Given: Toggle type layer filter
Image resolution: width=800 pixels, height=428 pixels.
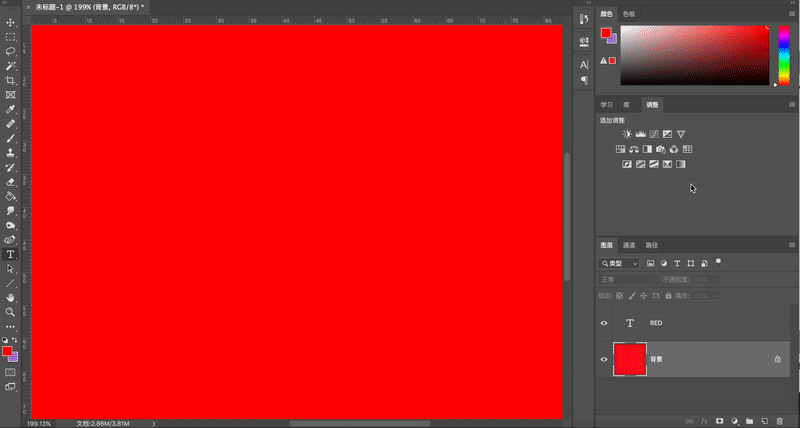Looking at the screenshot, I should (x=677, y=263).
